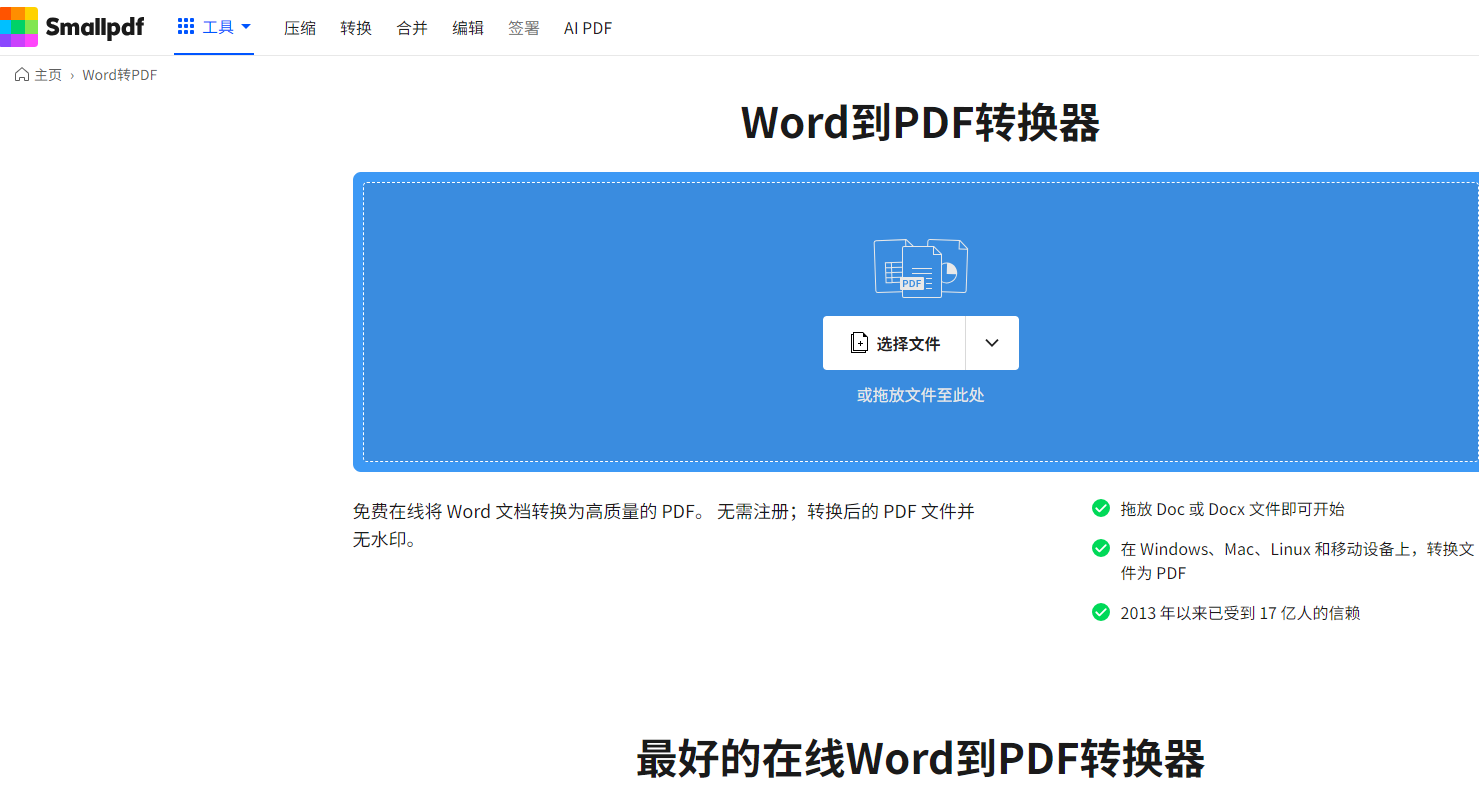This screenshot has height=804, width=1479.
Task: Expand the chevron dropdown beside 选择文件
Action: [992, 343]
